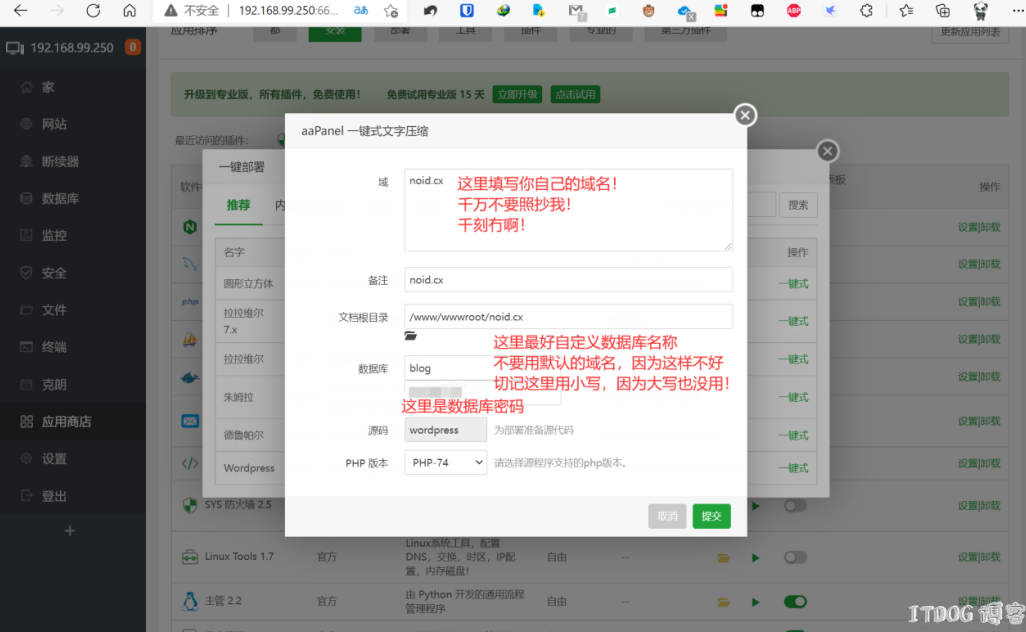Click the 点击试用 button

click(575, 94)
